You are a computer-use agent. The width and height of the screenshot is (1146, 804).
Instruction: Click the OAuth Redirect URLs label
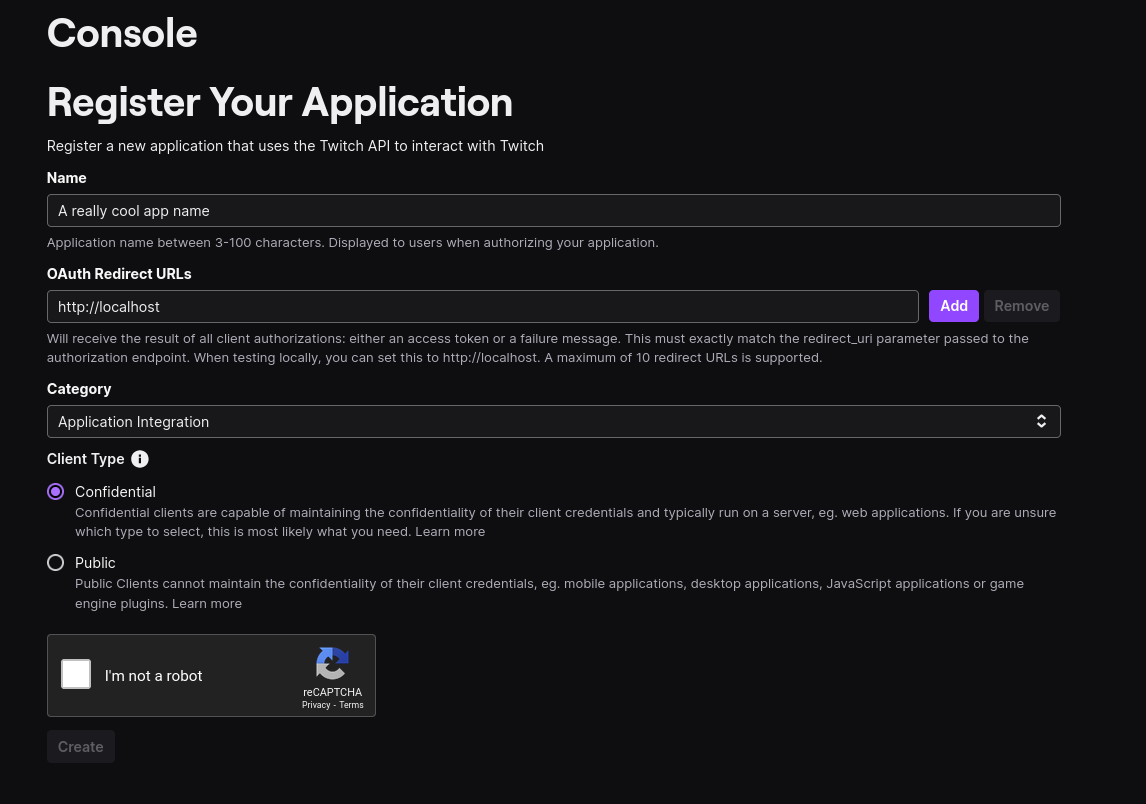[119, 274]
